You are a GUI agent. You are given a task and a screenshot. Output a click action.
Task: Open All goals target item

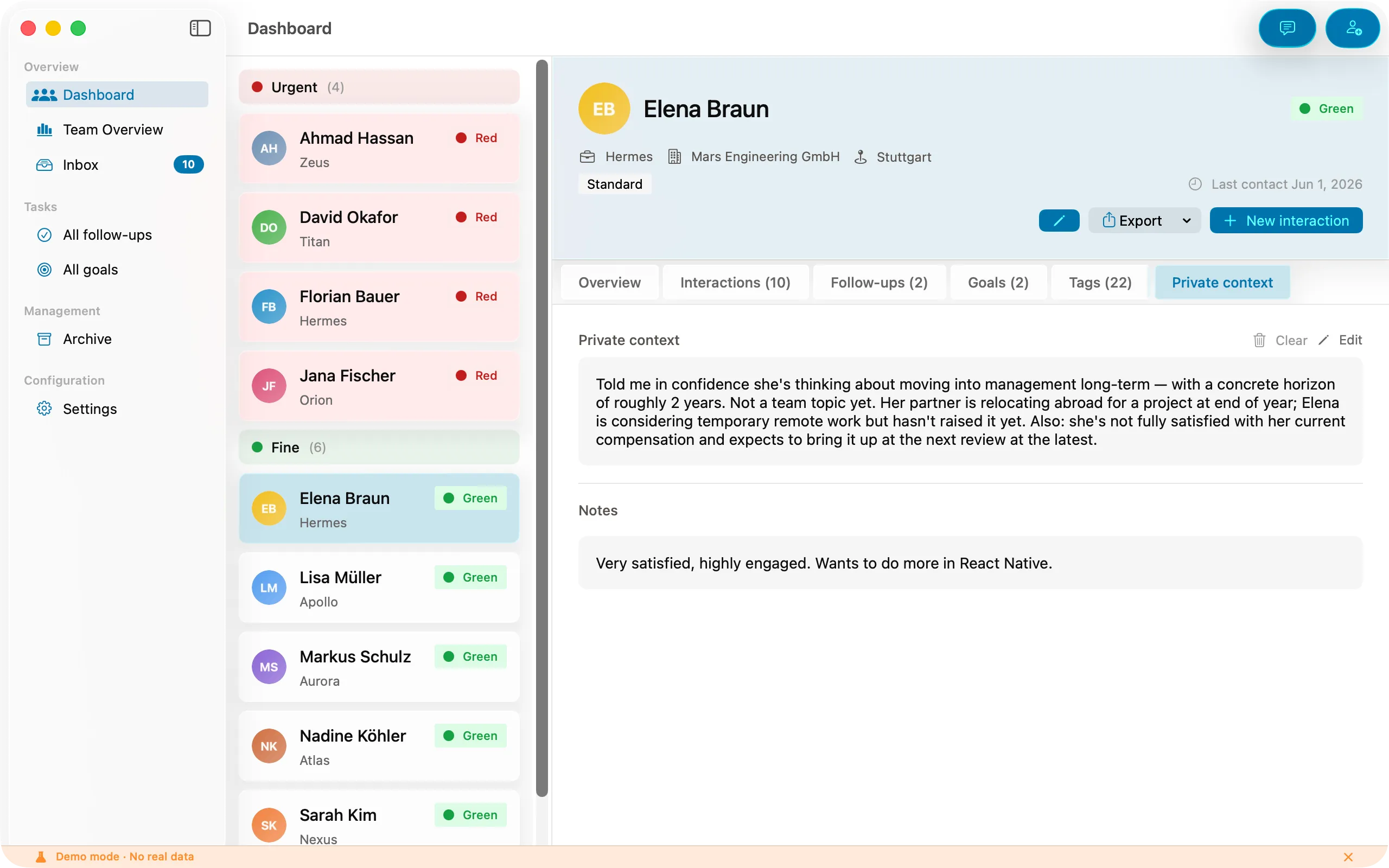117,269
